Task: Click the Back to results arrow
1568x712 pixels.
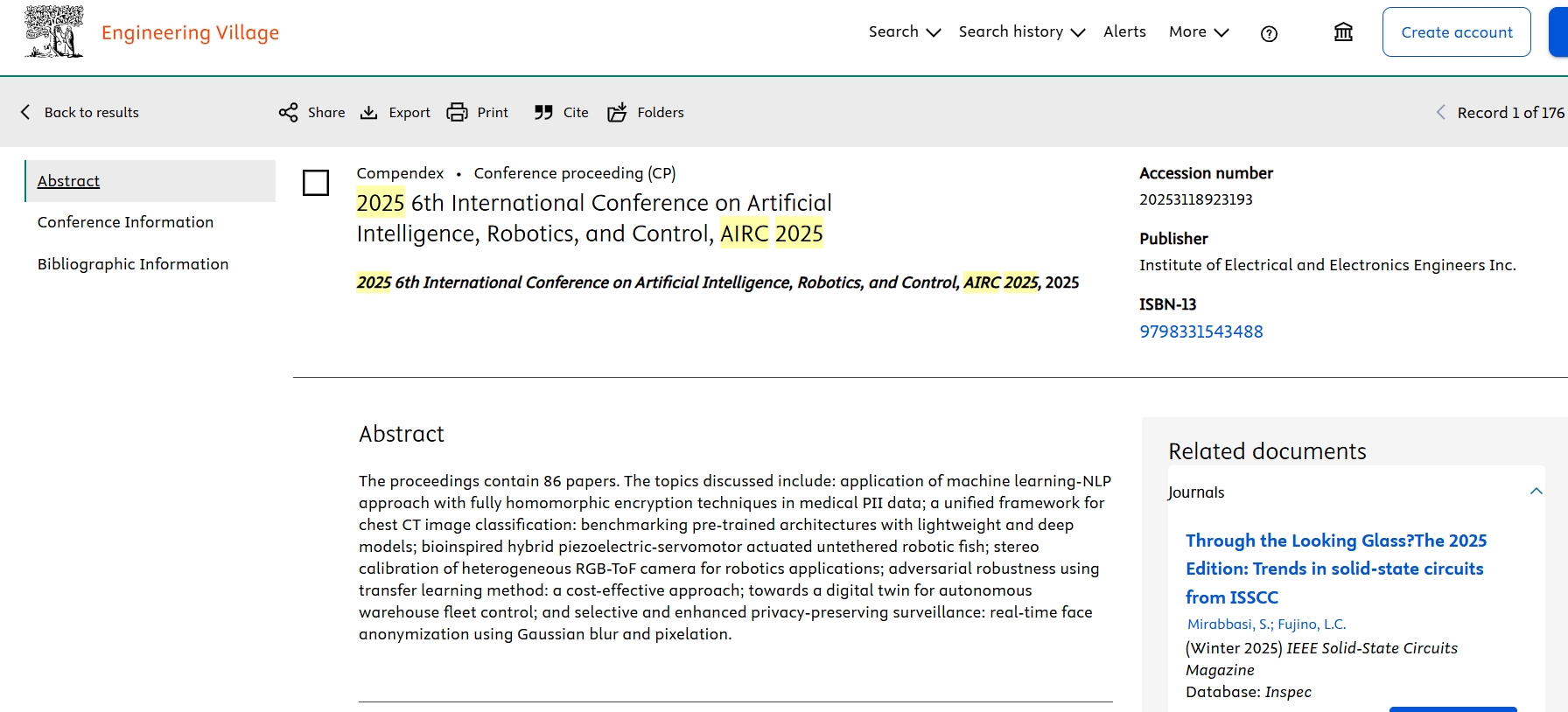Action: (25, 112)
